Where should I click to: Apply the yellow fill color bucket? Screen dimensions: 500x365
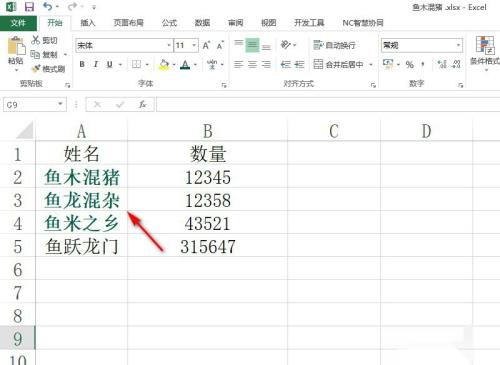(164, 64)
